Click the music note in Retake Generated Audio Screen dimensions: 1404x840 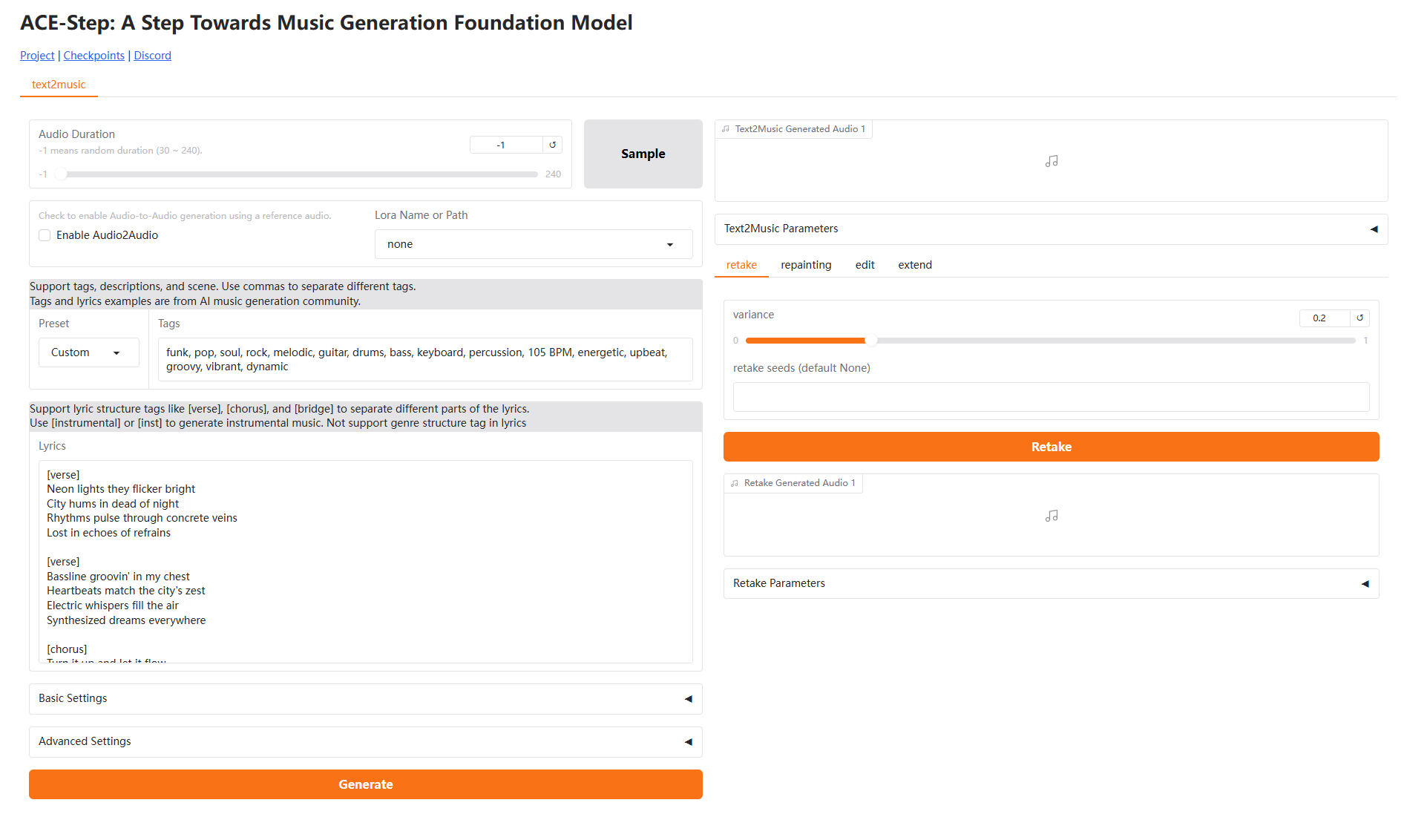tap(1051, 516)
